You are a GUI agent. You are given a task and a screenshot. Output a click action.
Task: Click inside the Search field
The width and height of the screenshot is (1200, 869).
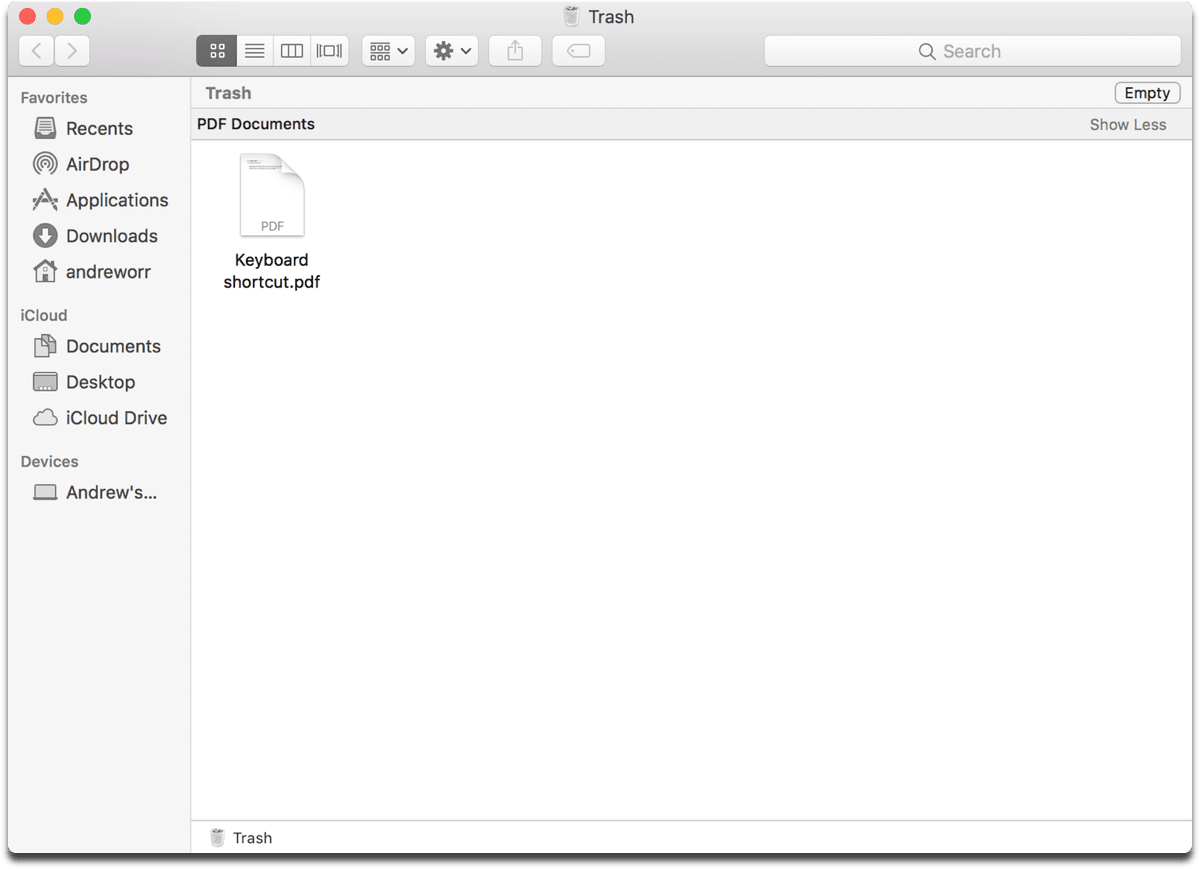coord(971,50)
